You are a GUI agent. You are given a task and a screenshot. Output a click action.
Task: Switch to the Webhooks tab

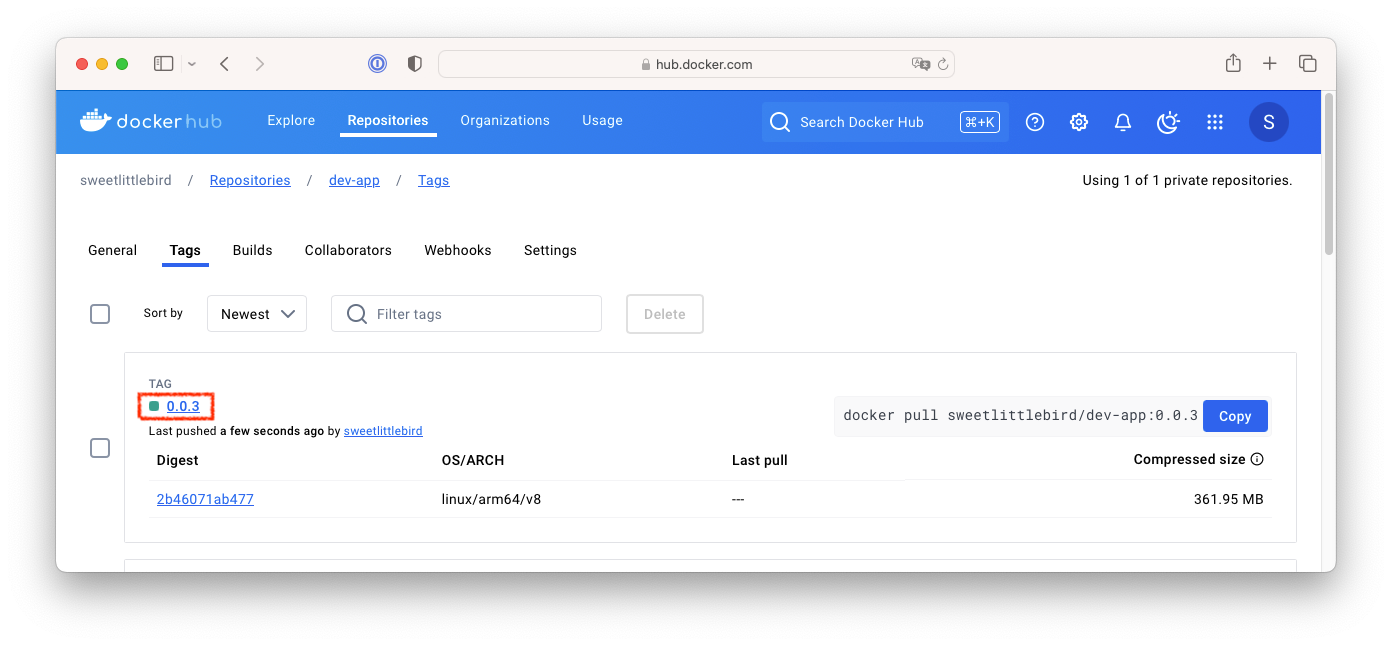[x=458, y=250]
